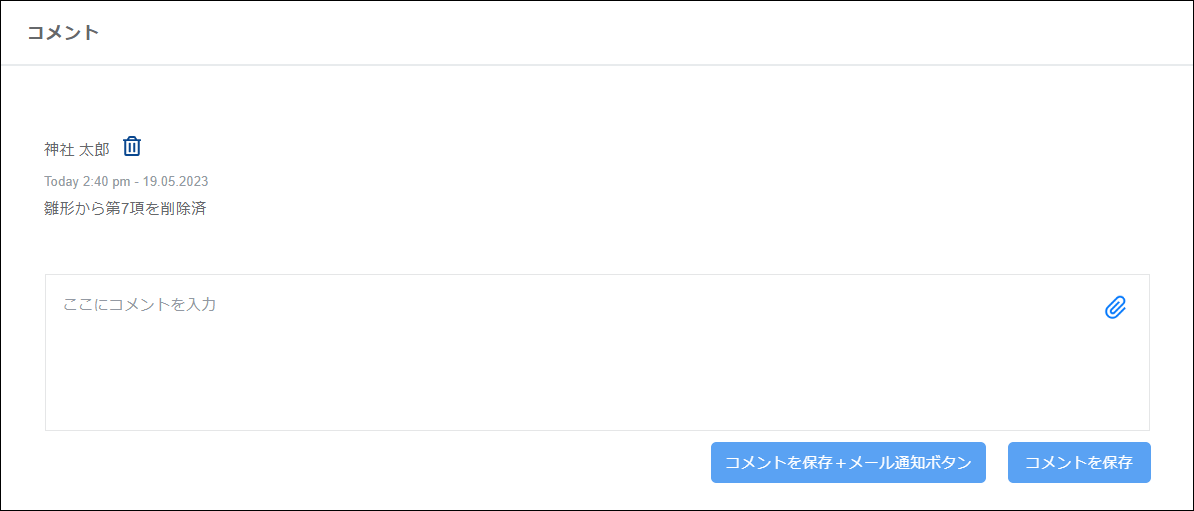The height and width of the screenshot is (511, 1194).
Task: Click コメントを保存+メール通知ボタン
Action: click(848, 463)
